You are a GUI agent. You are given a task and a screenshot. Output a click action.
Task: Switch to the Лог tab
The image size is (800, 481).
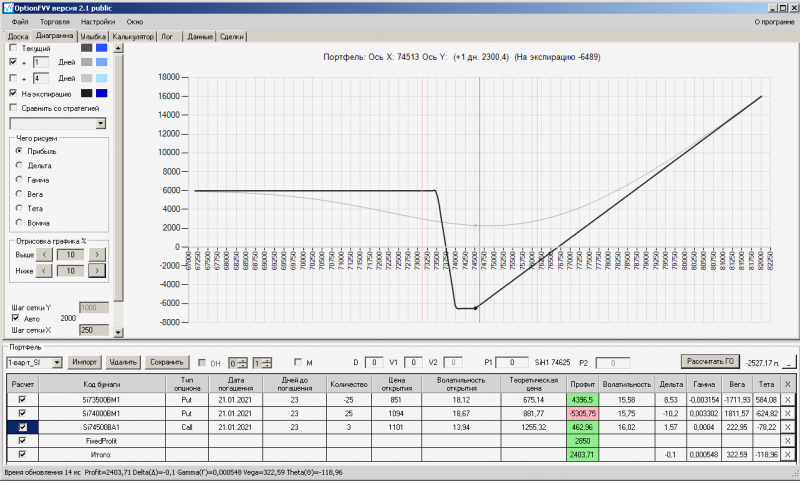click(x=167, y=37)
